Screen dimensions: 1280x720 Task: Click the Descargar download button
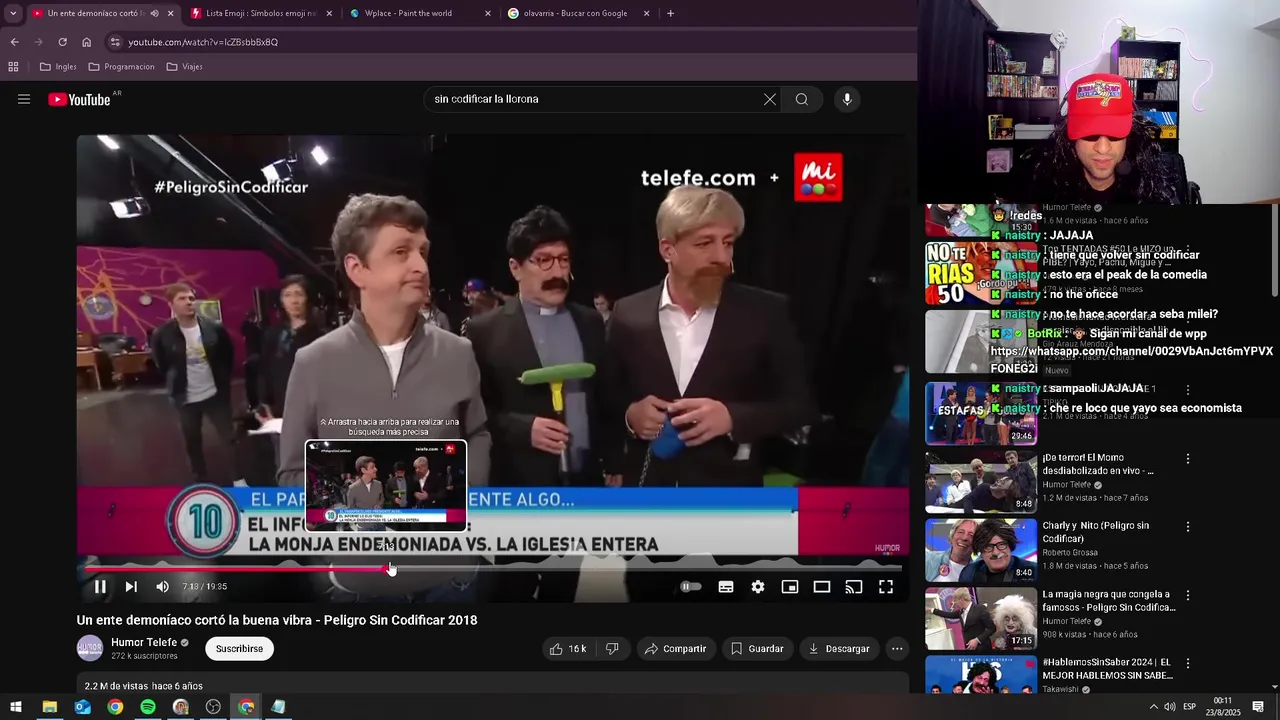click(x=838, y=649)
